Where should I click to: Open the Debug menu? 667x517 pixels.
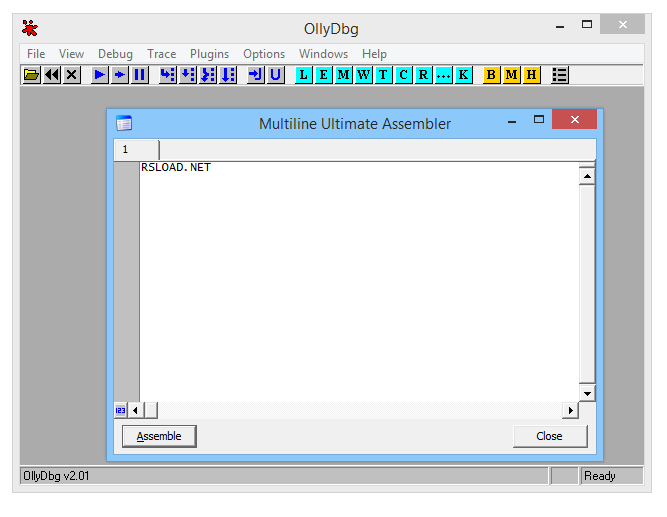[115, 54]
